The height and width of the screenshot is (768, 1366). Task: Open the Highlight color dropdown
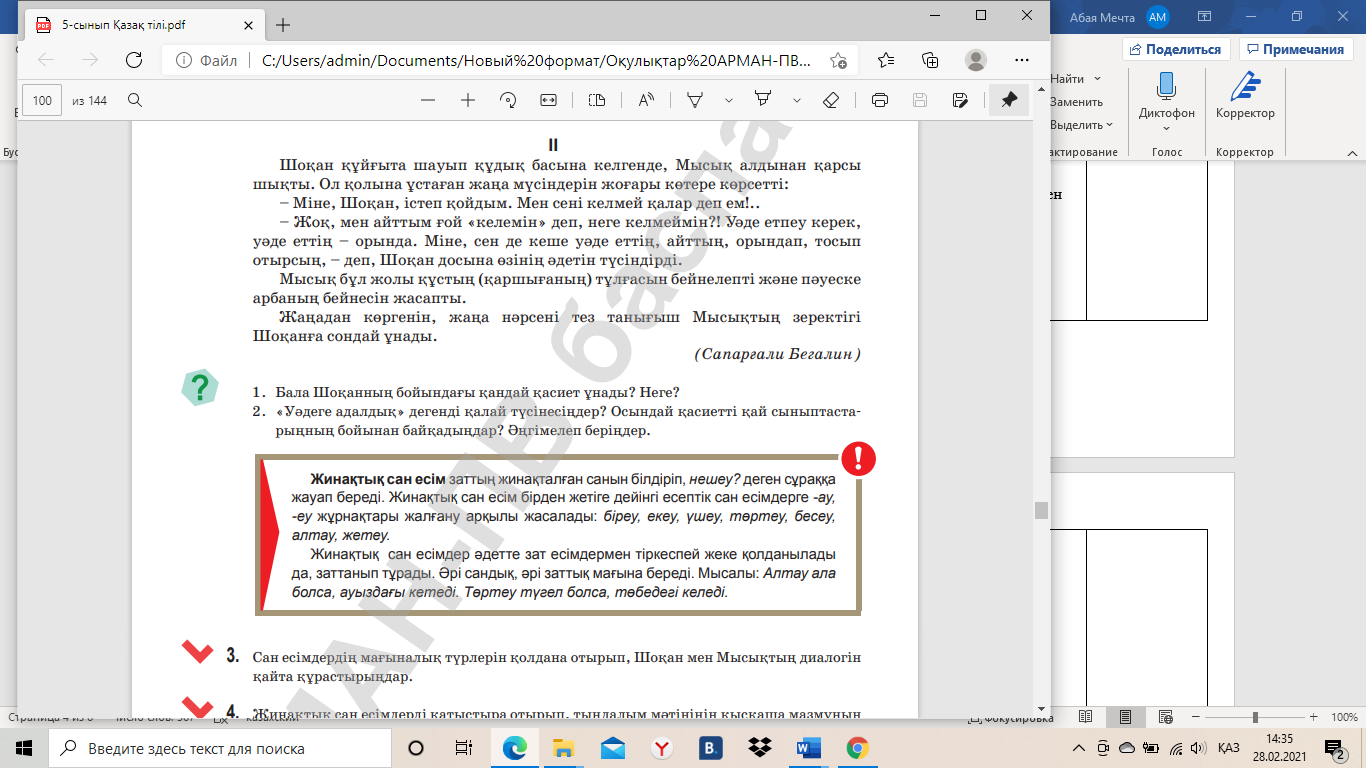click(x=797, y=100)
